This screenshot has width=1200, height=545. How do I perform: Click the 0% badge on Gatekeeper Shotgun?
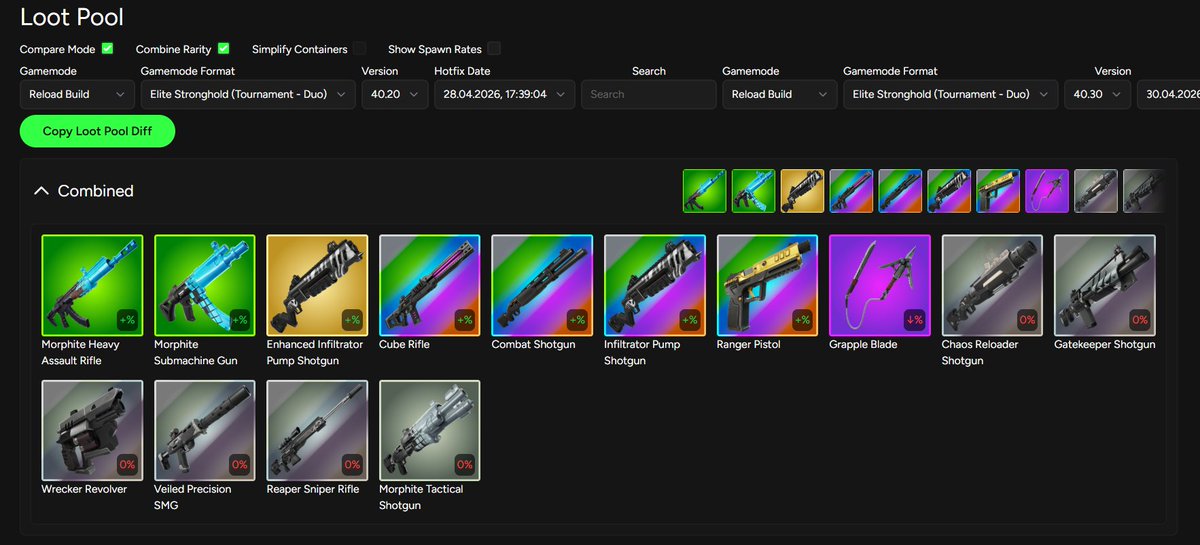click(1139, 320)
